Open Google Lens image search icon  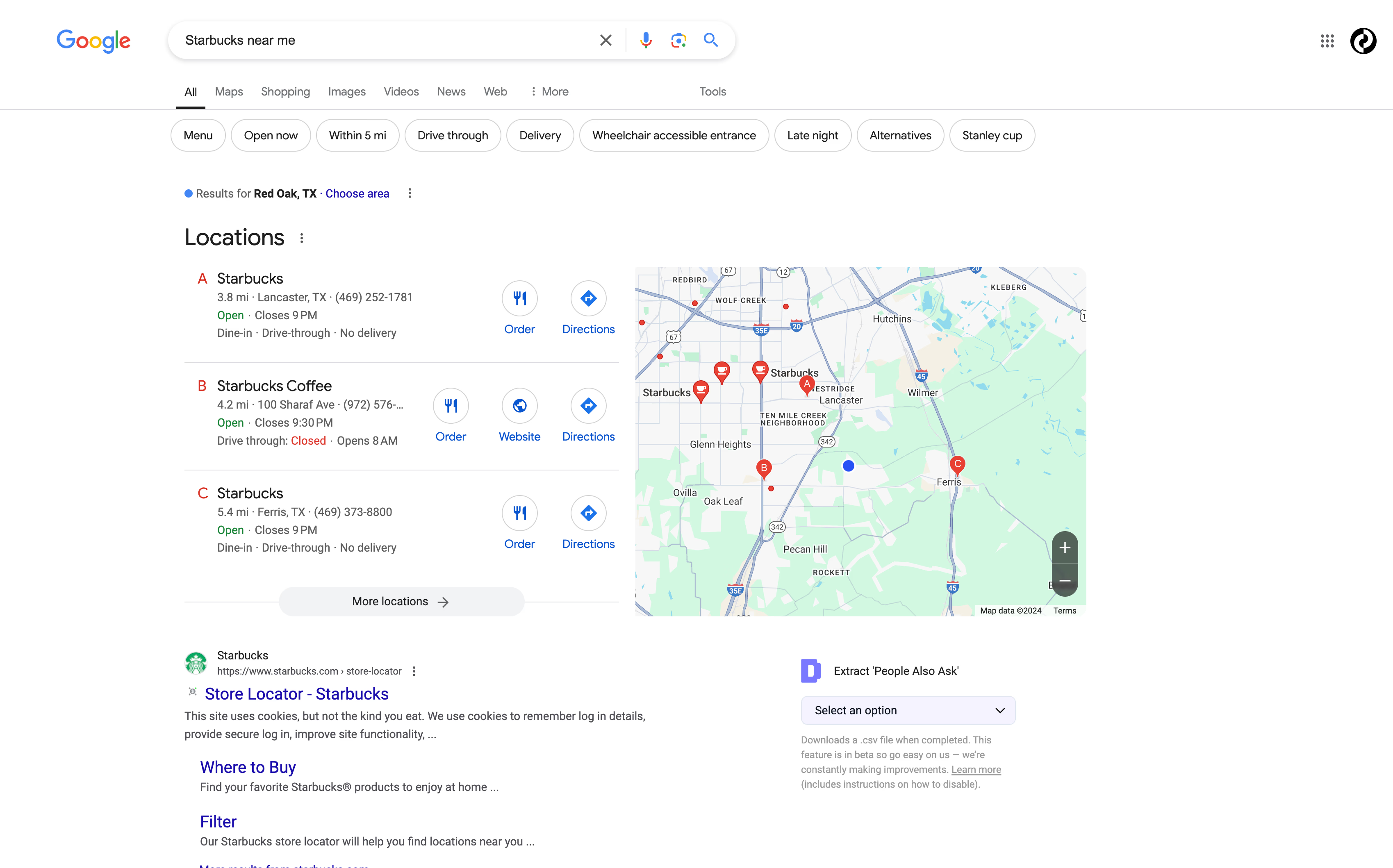coord(679,40)
